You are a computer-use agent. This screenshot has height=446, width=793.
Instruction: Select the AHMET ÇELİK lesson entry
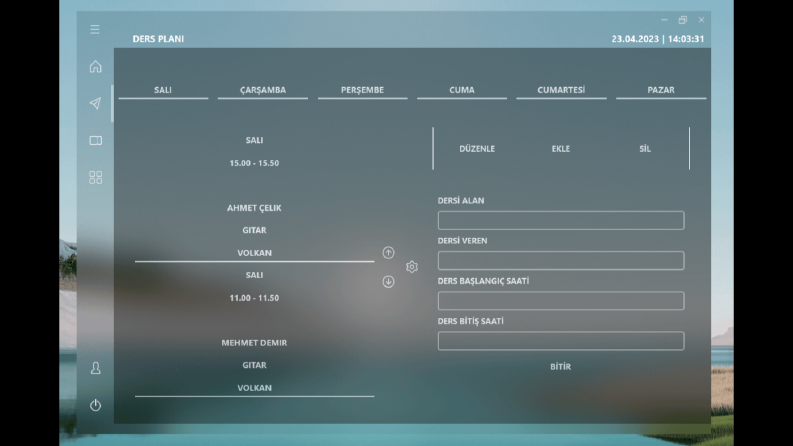(x=254, y=208)
